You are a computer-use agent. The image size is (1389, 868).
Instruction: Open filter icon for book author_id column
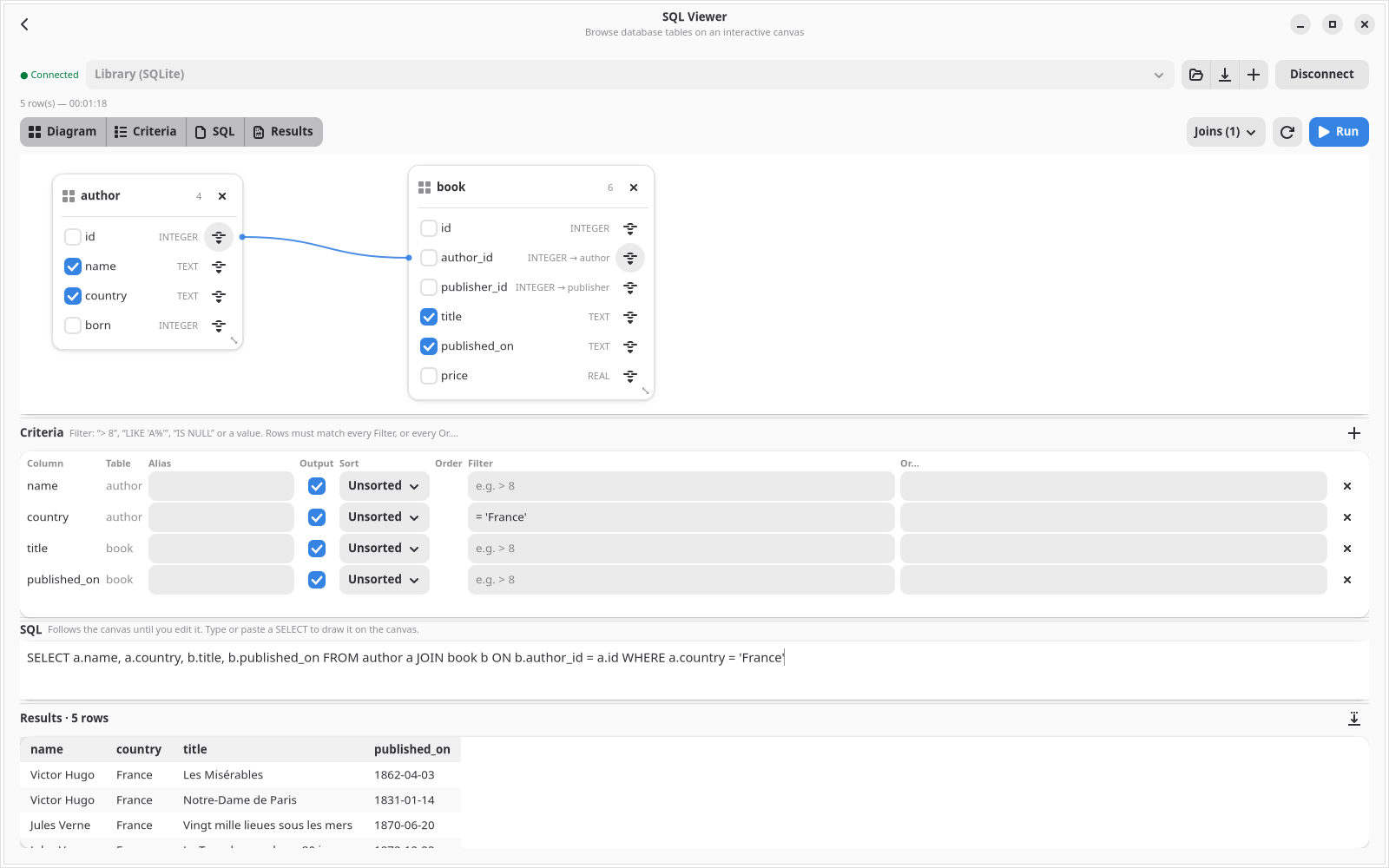pos(630,258)
